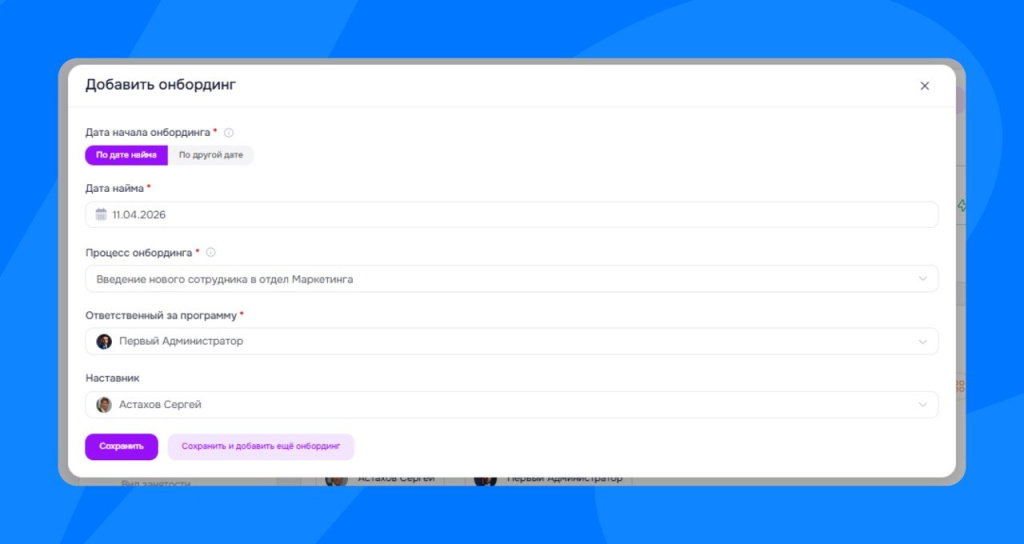
Task: Click the Ответственный за программу label
Action: (161, 315)
